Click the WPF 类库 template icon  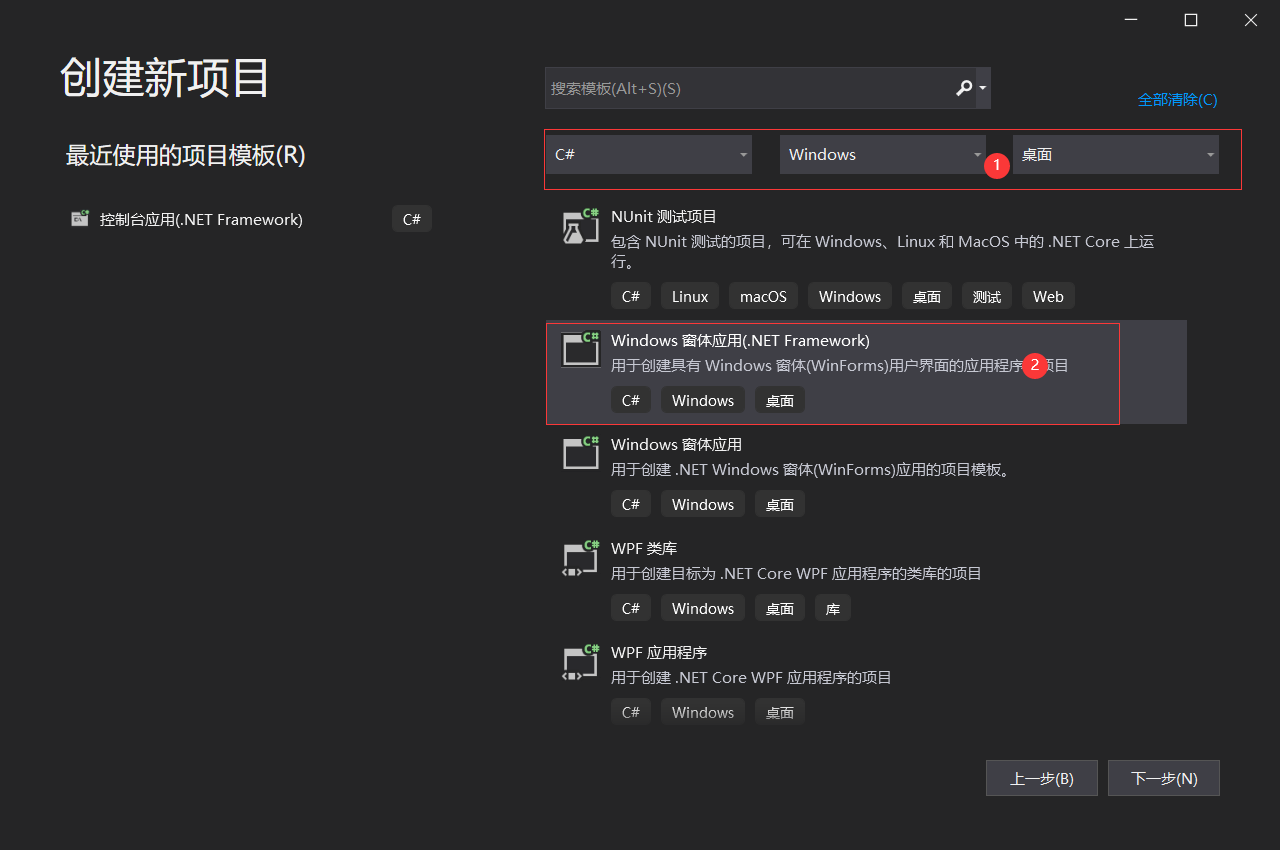(x=581, y=558)
